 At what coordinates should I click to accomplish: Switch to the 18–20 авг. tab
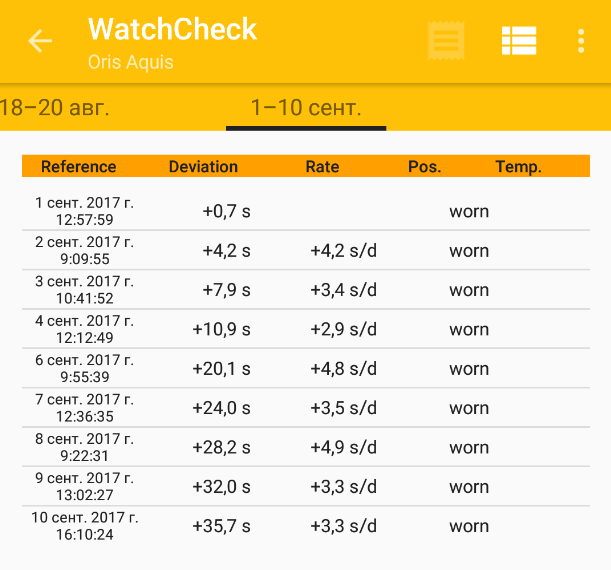coord(55,107)
